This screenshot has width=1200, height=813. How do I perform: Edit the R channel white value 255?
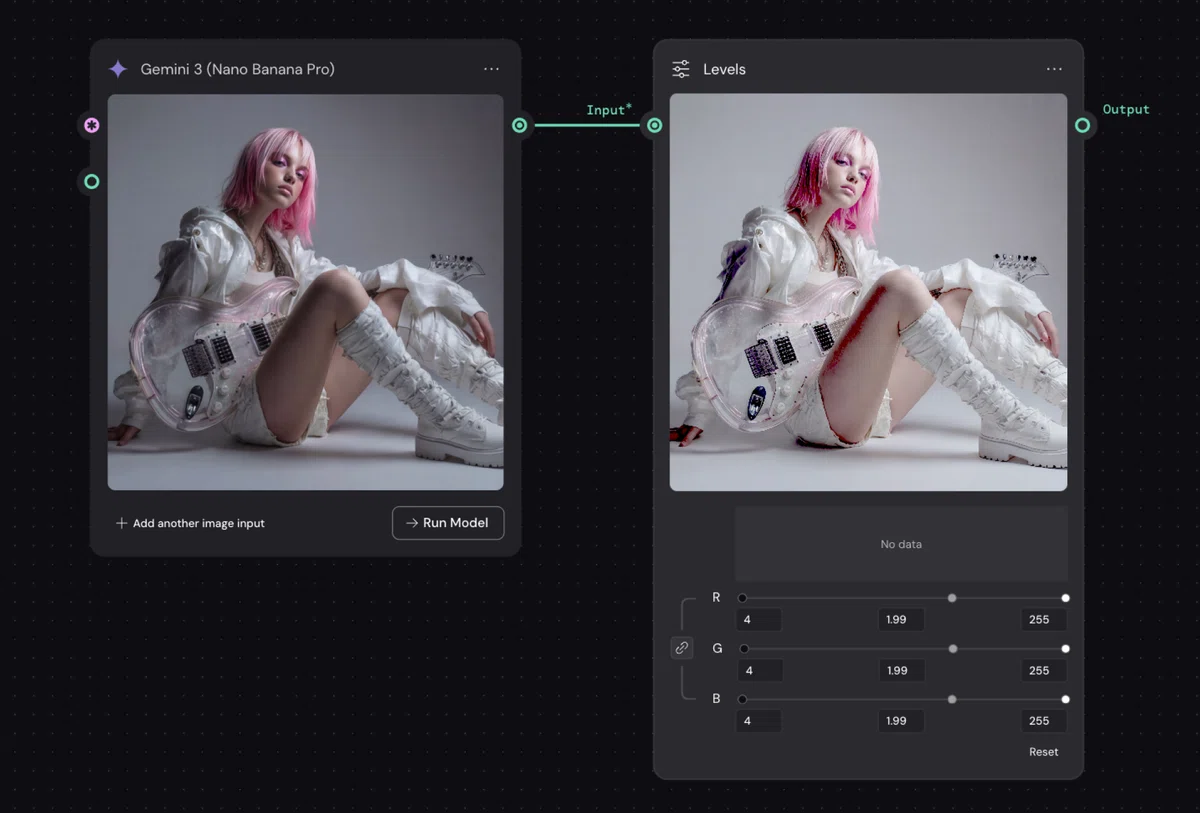click(1043, 620)
